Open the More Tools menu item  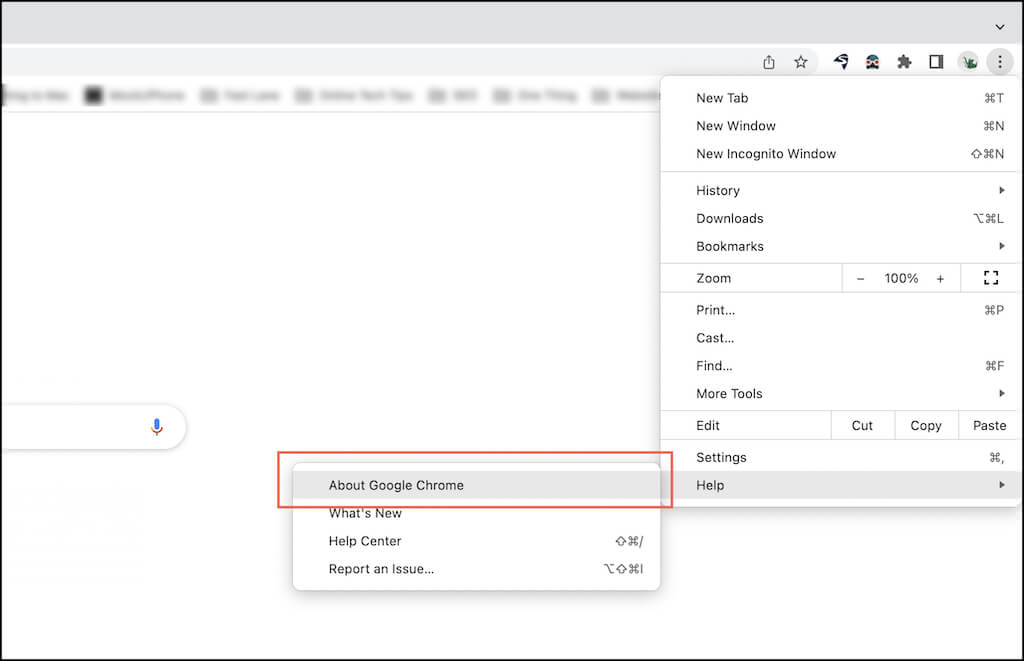pos(840,393)
